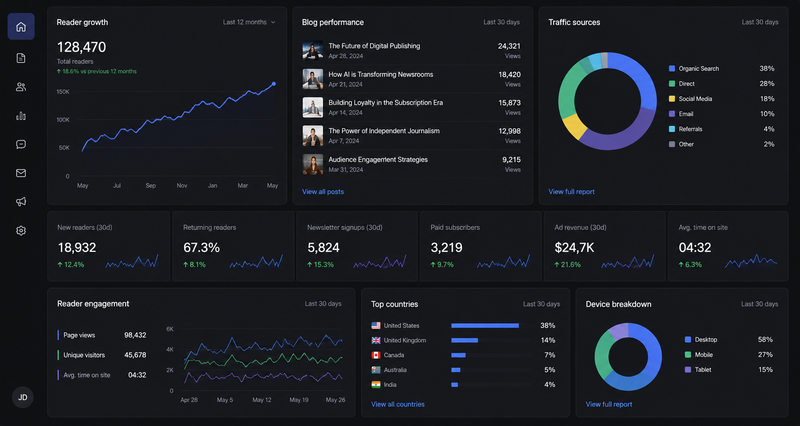Open thumbnail of How AI is Transforming Newsrooms
Image resolution: width=800 pixels, height=426 pixels.
(313, 79)
